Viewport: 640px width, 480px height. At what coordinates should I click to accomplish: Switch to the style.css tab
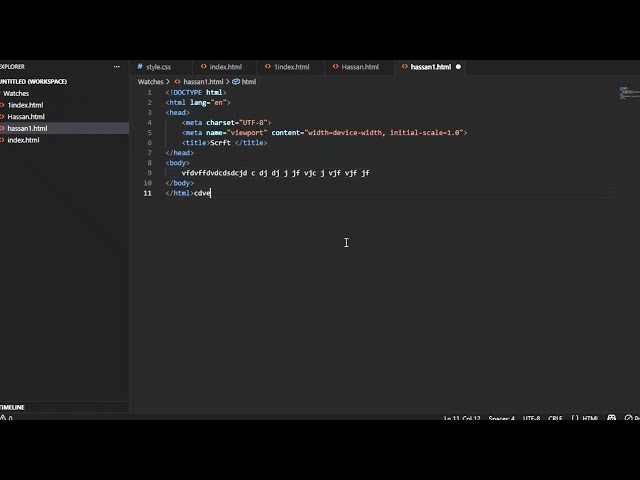pyautogui.click(x=158, y=67)
